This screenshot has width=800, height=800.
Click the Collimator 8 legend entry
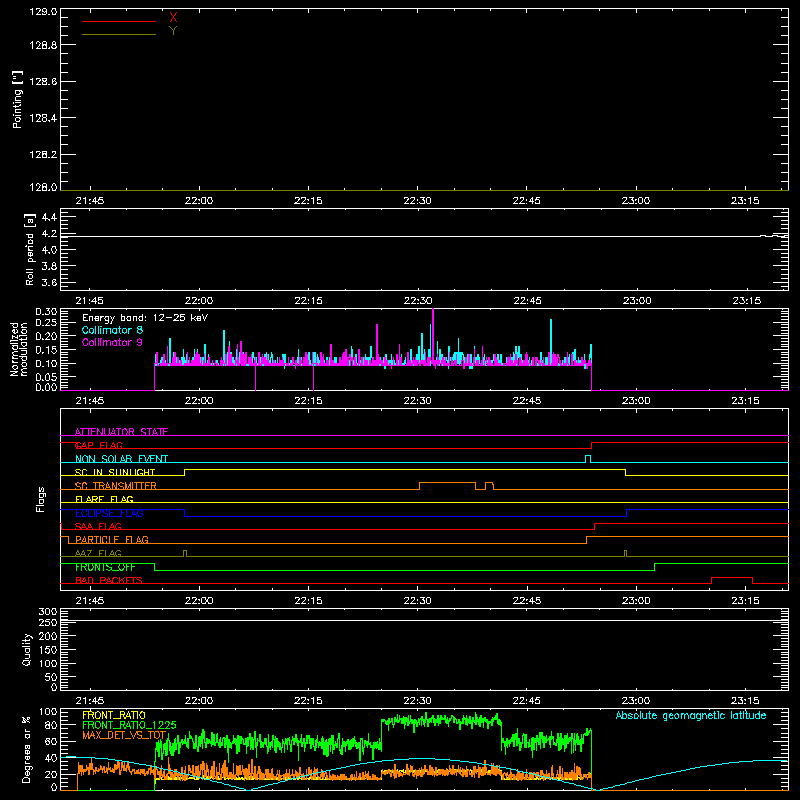pyautogui.click(x=112, y=330)
